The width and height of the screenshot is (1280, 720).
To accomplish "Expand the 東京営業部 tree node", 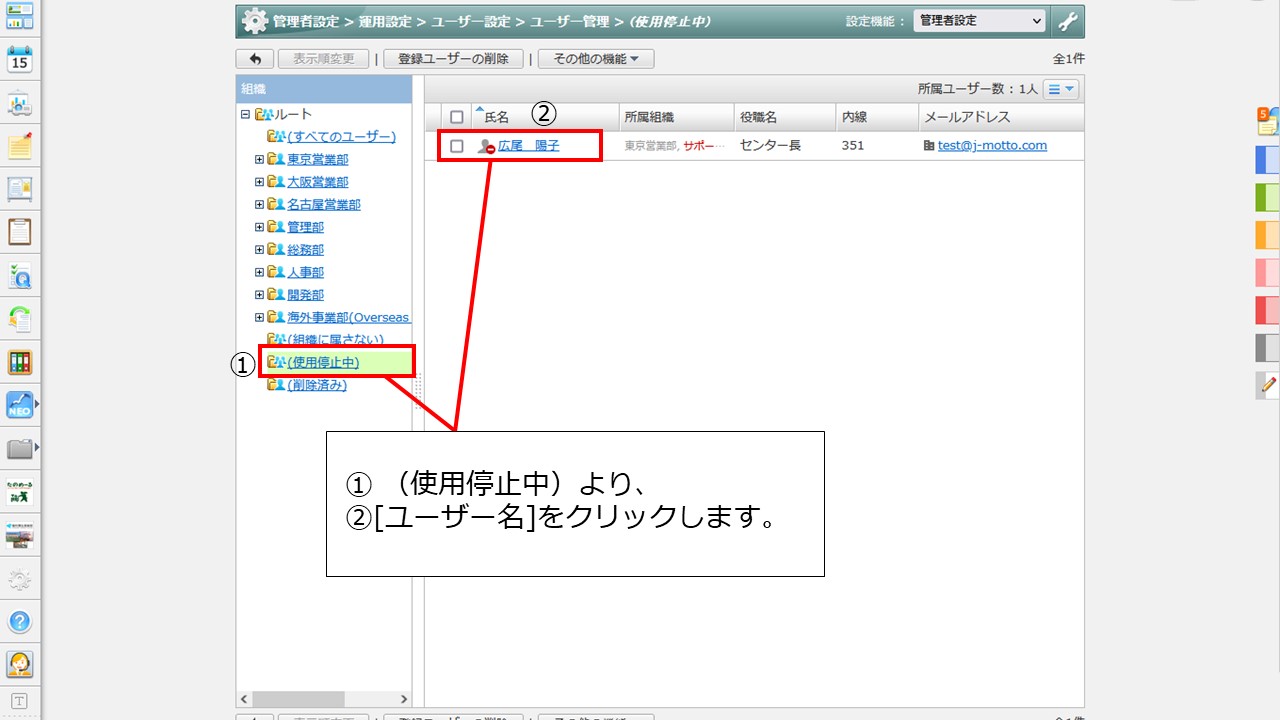I will pos(259,159).
